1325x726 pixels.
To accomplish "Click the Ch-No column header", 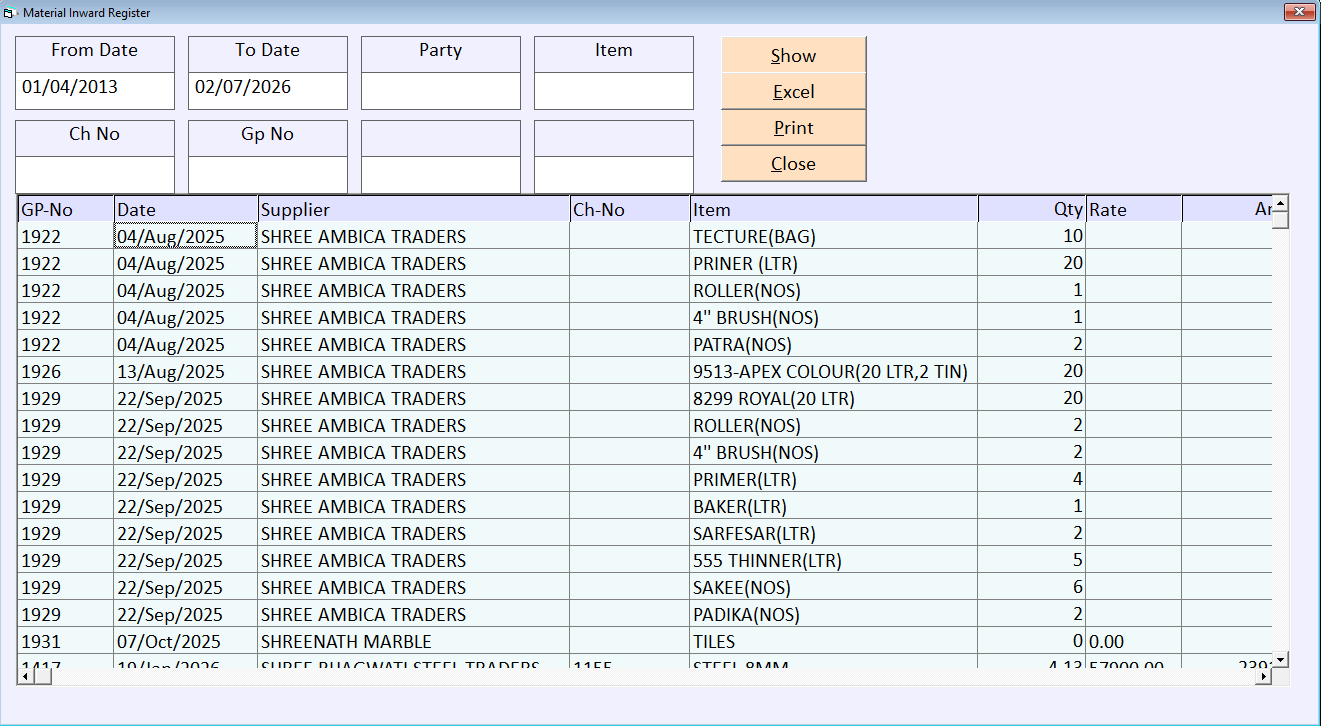I will 630,209.
